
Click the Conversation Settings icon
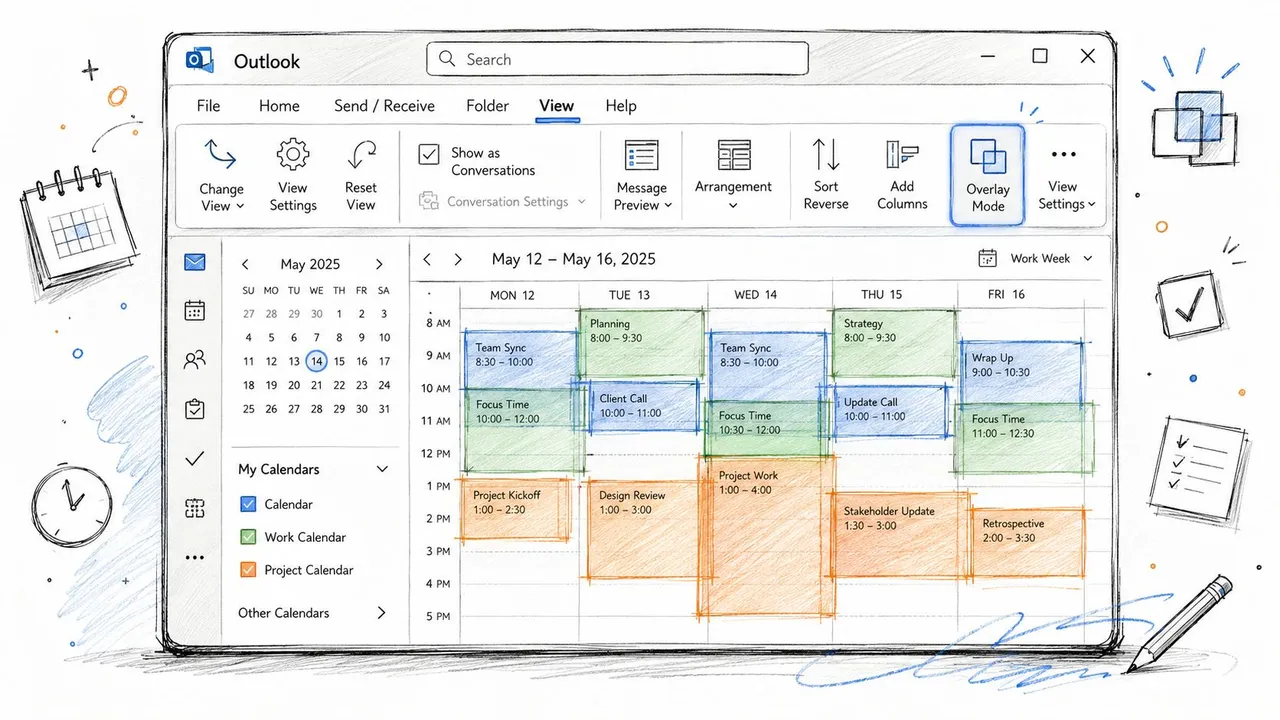[x=428, y=201]
